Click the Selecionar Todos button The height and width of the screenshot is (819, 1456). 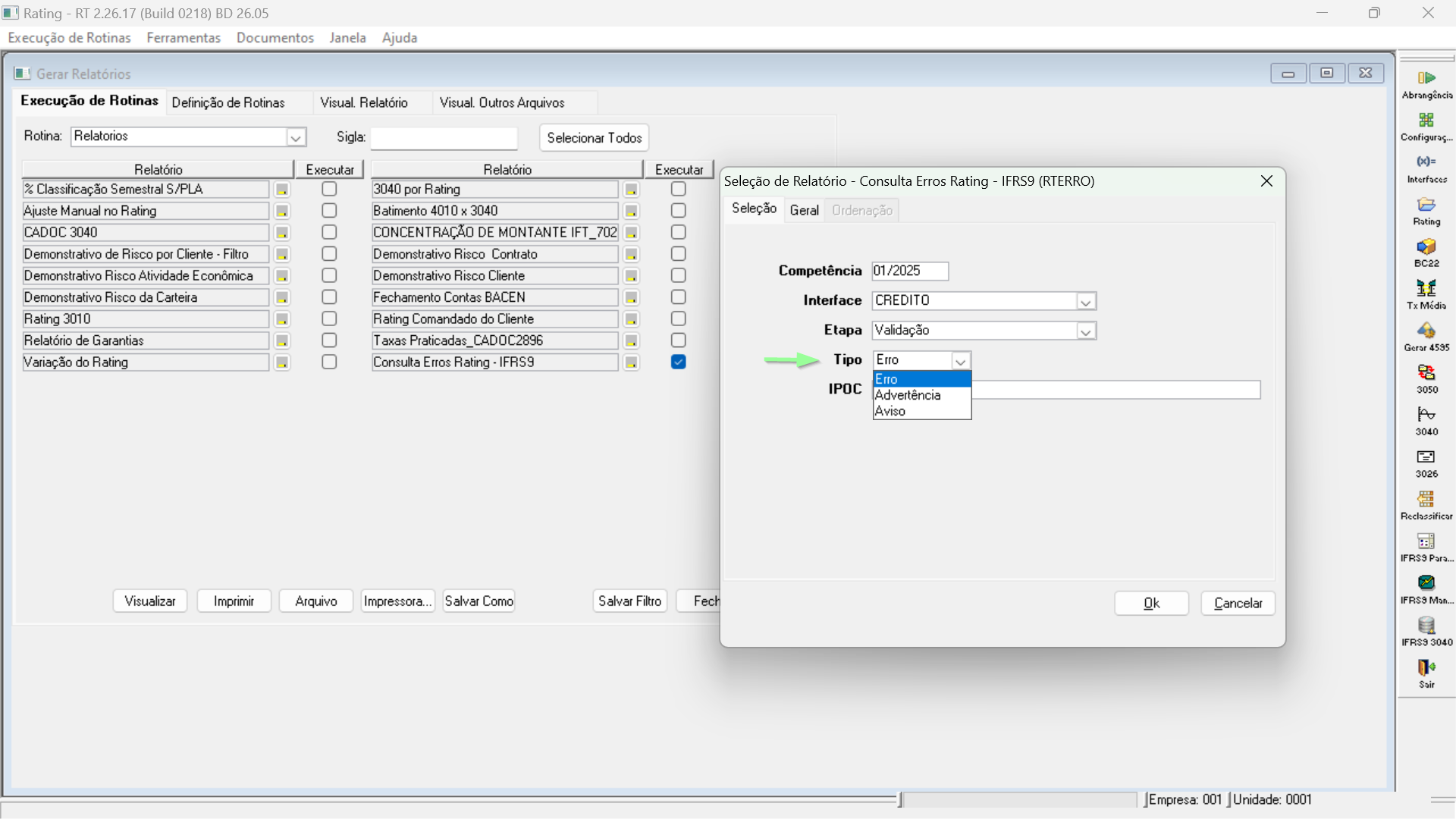tap(594, 138)
